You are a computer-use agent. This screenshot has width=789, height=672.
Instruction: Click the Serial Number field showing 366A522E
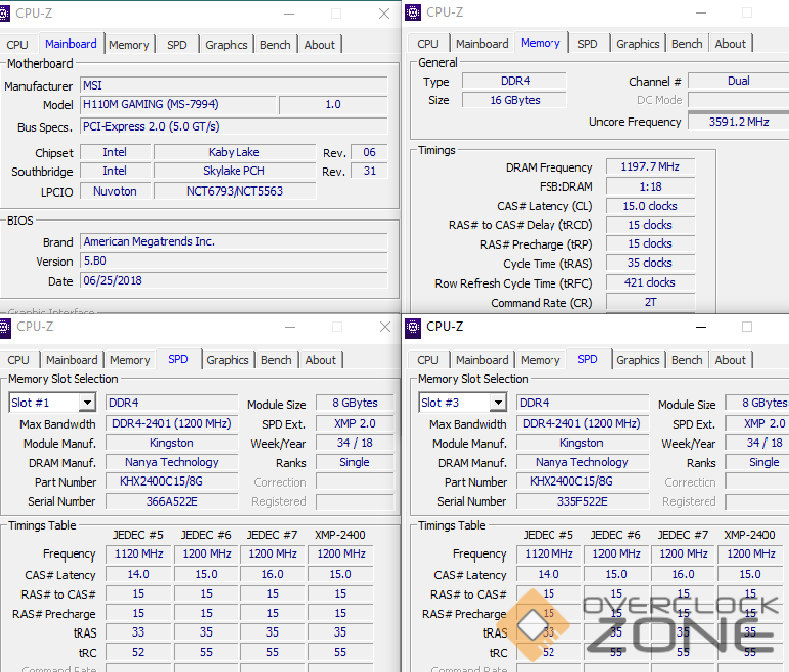172,502
